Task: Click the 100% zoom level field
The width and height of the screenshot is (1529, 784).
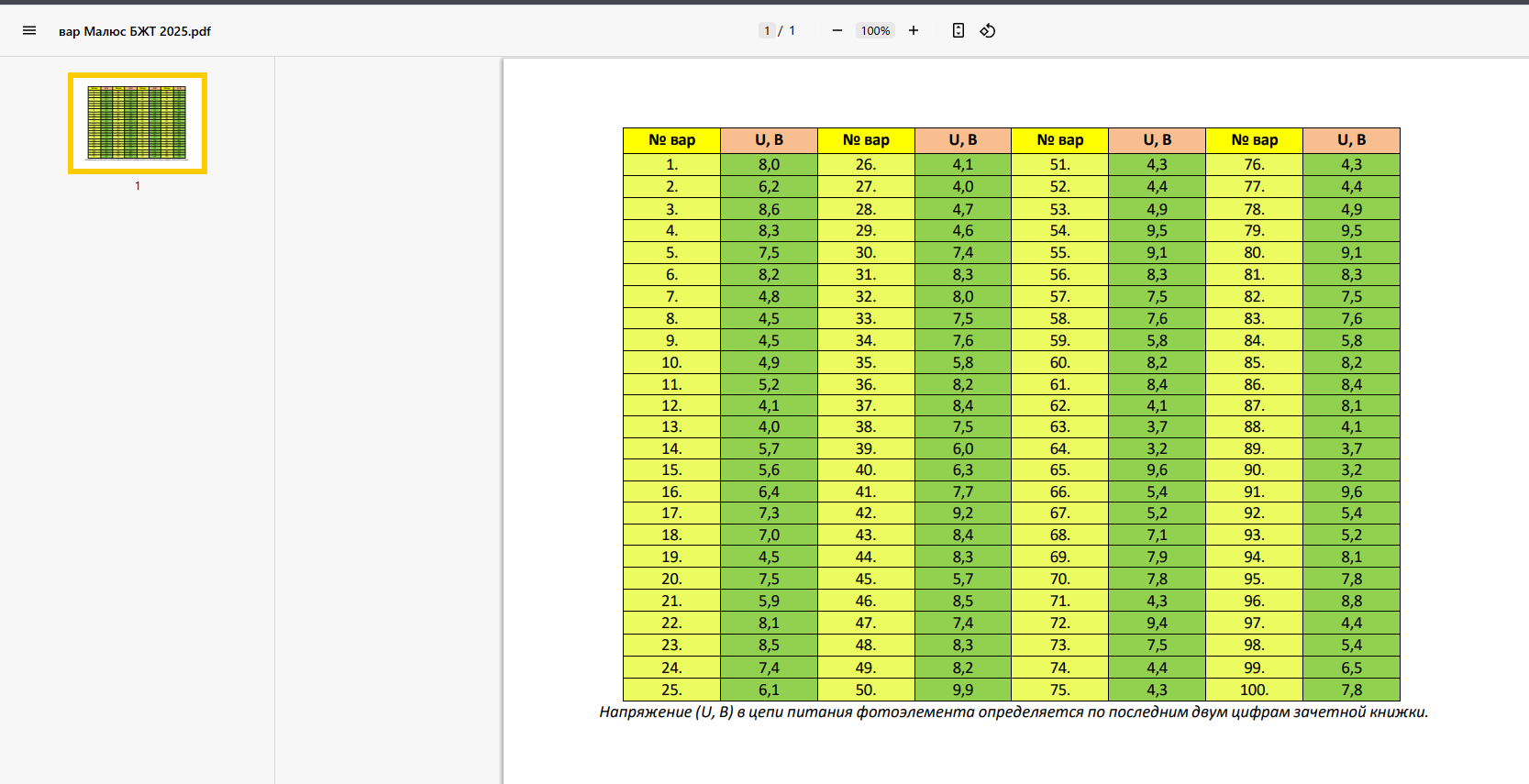Action: (x=875, y=30)
